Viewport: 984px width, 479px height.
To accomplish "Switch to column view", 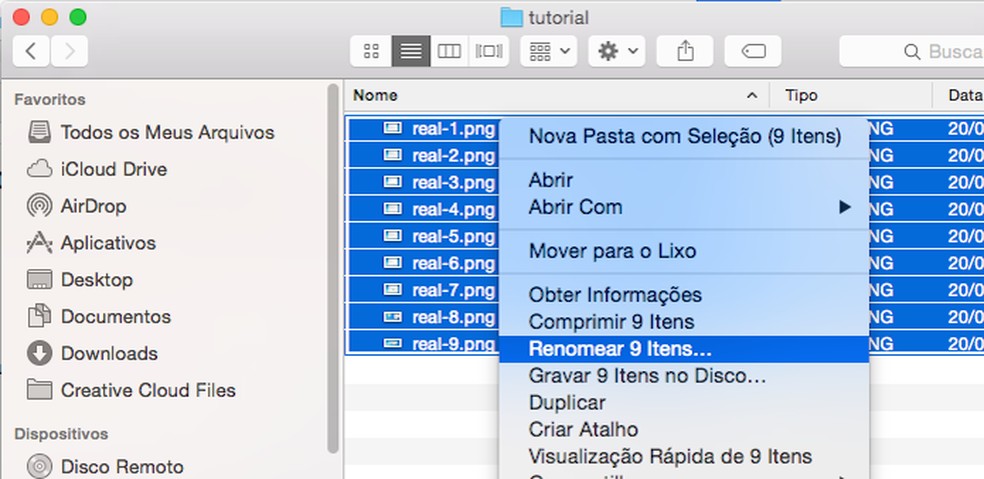I will 449,51.
